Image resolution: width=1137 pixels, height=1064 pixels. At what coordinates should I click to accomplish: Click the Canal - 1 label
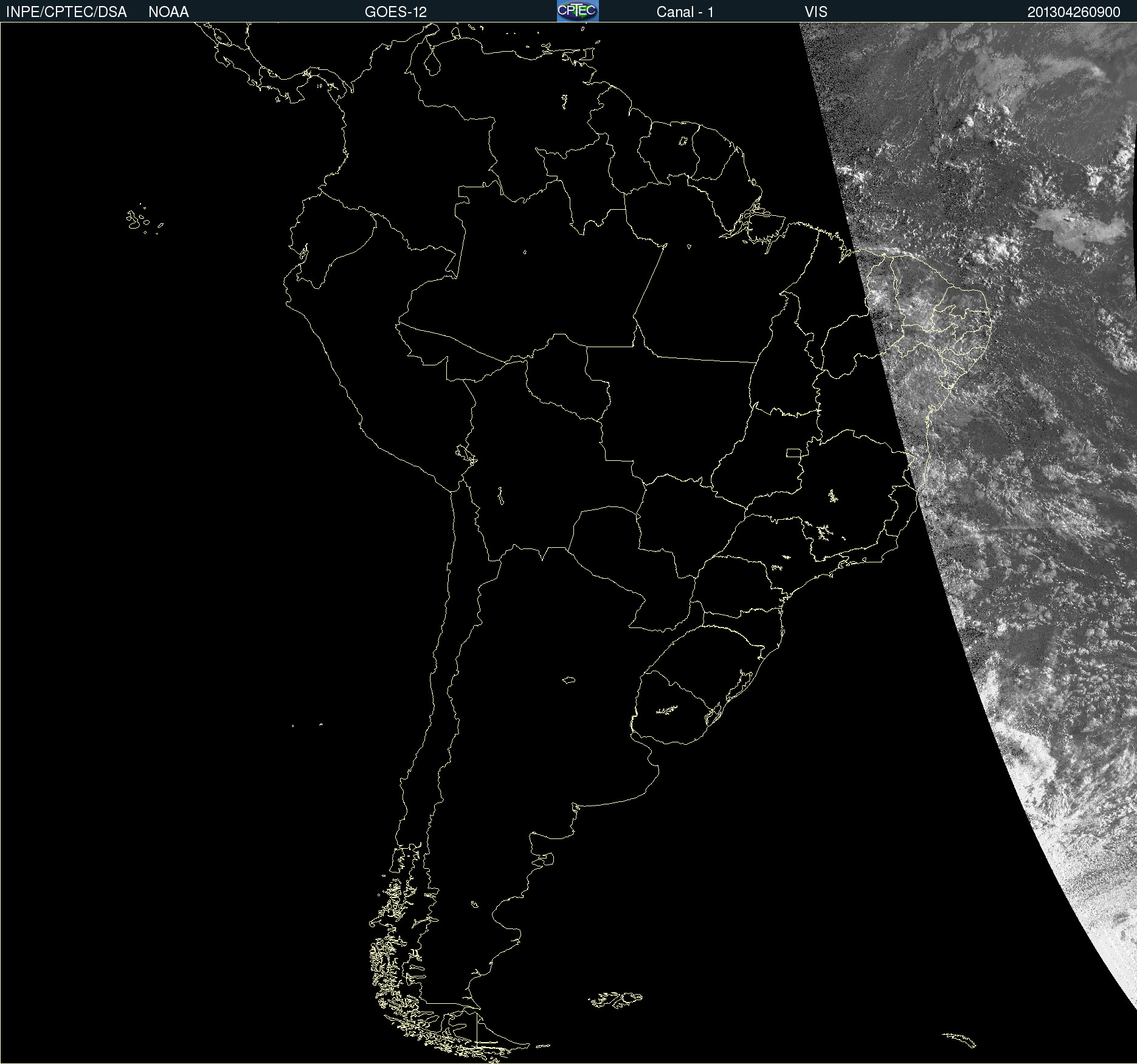tap(685, 12)
